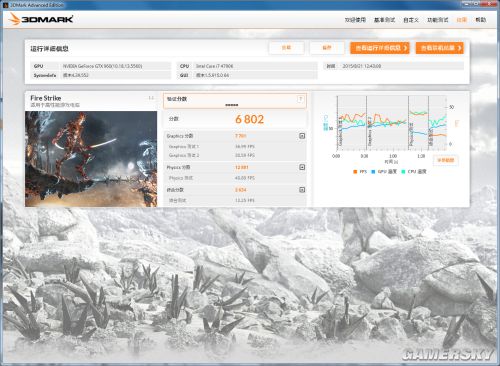Image resolution: width=500 pixels, height=366 pixels.
Task: Collapse the Physics score section
Action: pos(302,167)
